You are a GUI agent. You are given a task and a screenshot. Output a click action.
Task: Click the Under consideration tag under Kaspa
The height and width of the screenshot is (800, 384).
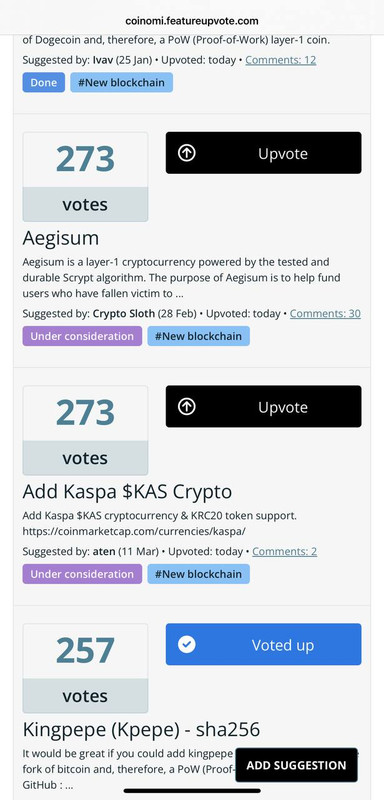coord(82,574)
